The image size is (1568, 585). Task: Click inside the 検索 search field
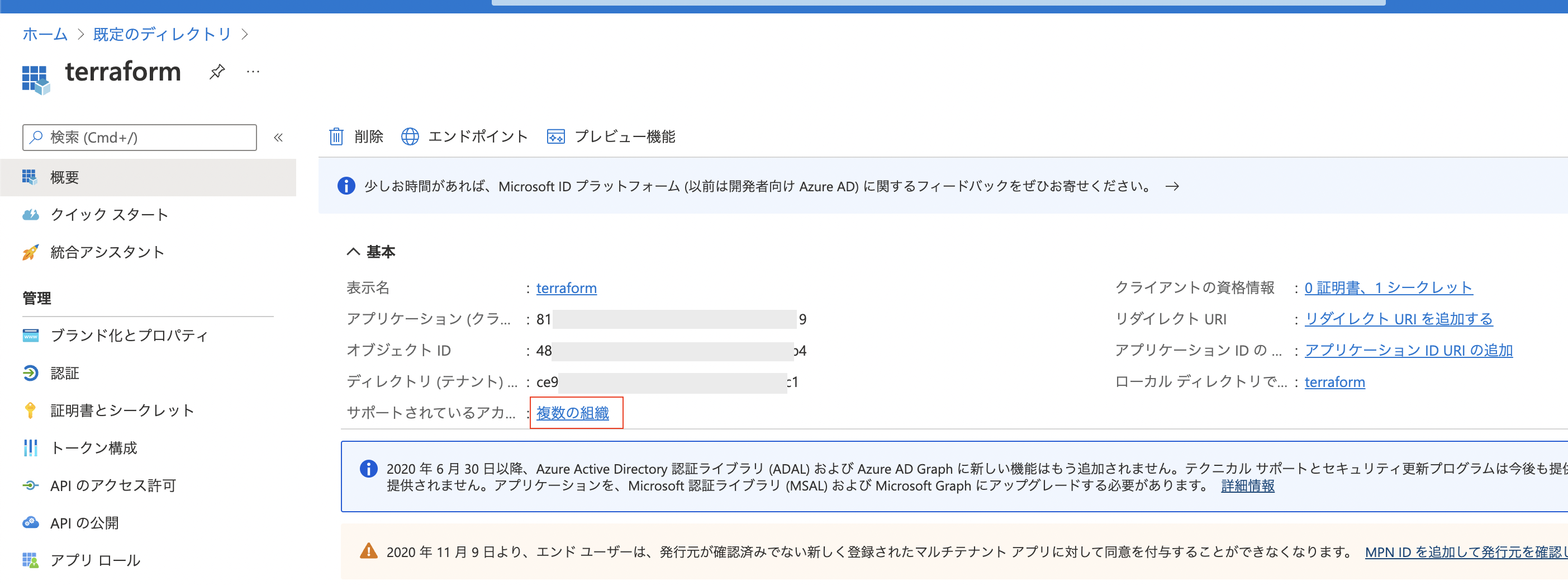(x=139, y=137)
